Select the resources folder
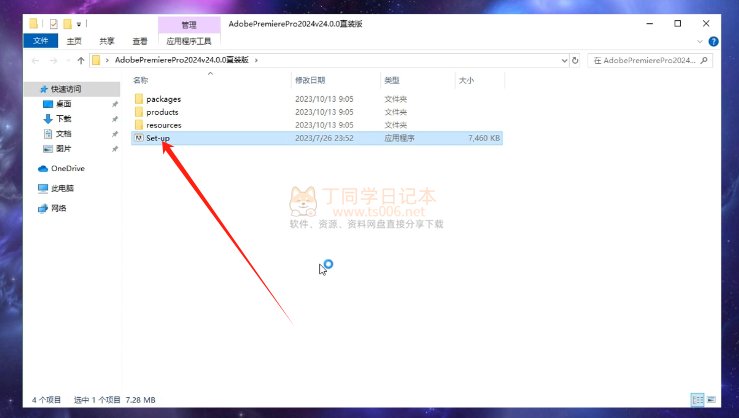The width and height of the screenshot is (739, 418). tap(164, 125)
